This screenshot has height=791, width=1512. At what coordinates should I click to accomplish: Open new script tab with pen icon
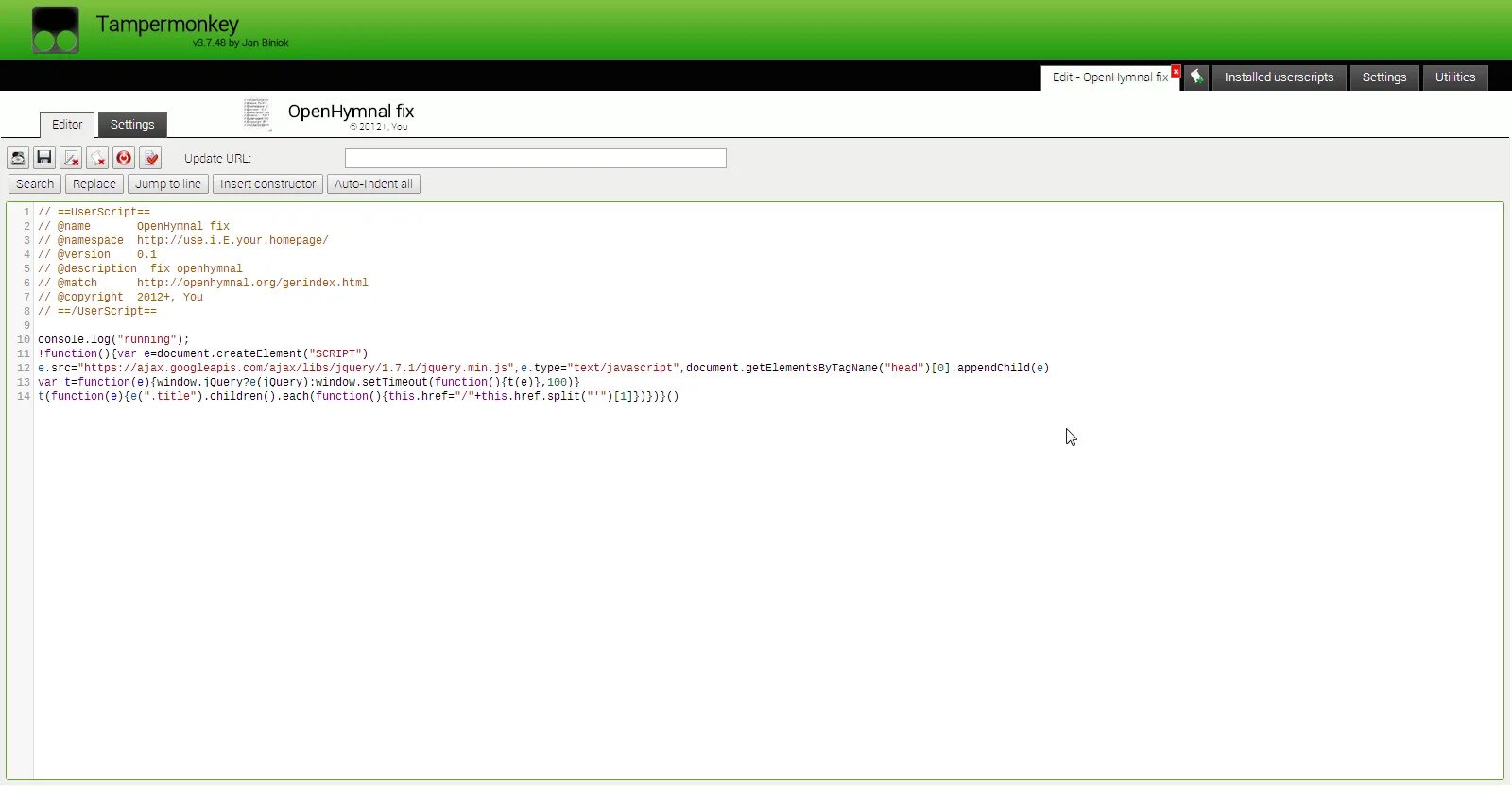1196,77
